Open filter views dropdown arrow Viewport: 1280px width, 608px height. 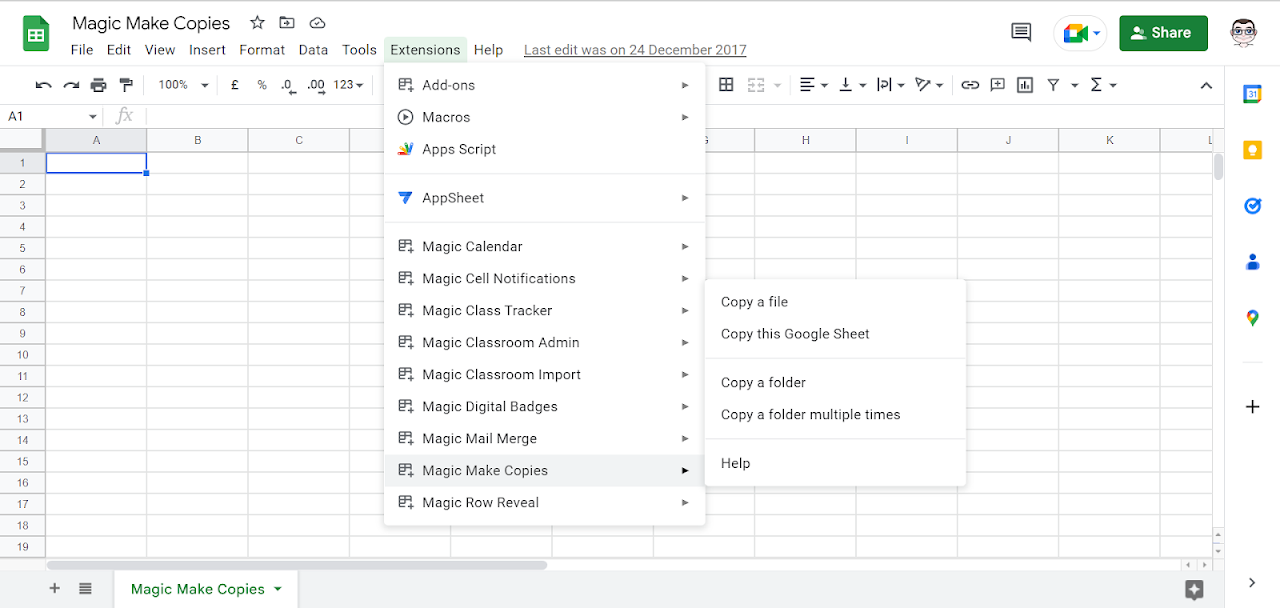[1075, 85]
